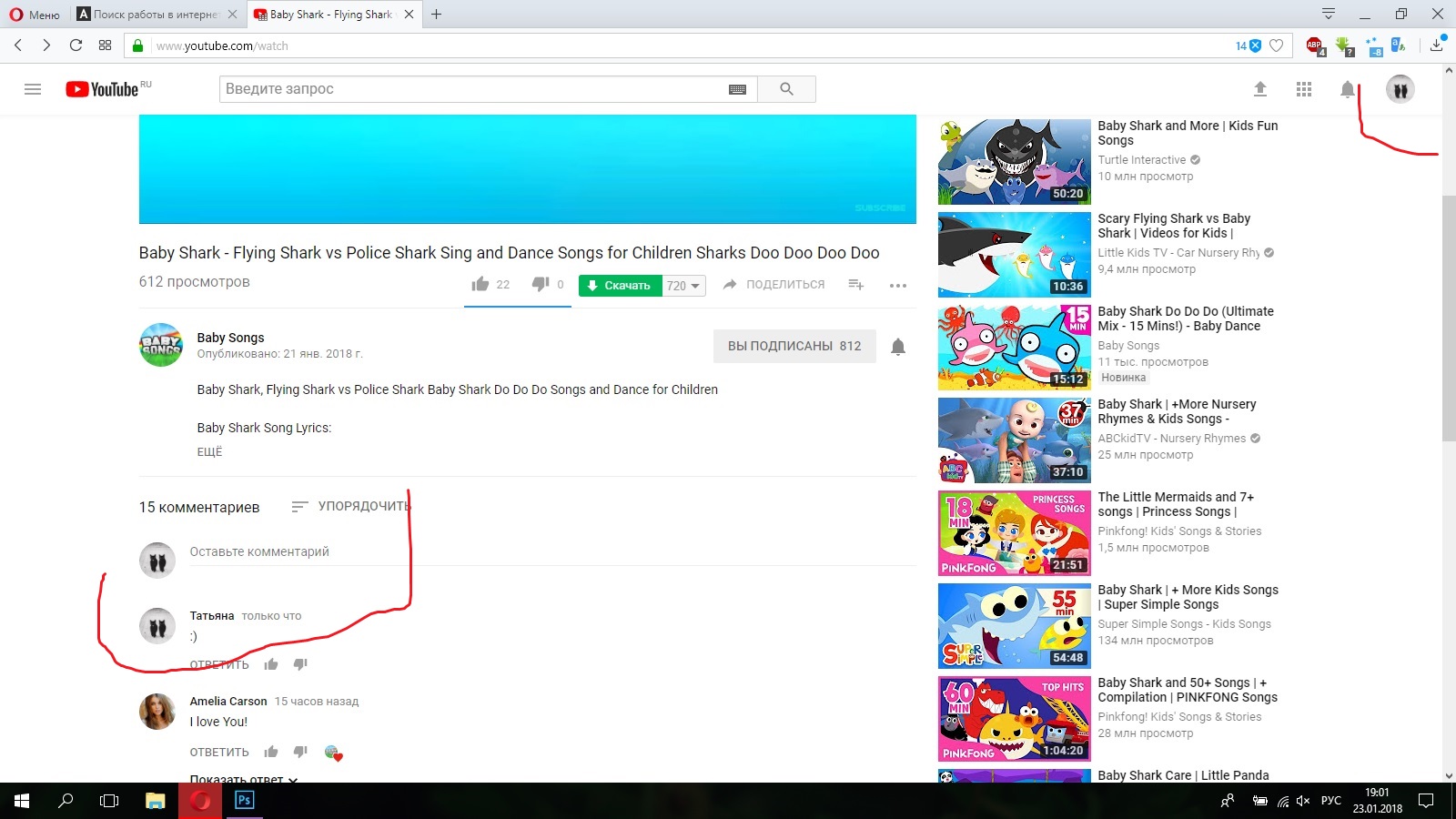Open the more actions three-dot menu
1456x819 pixels.
pos(898,286)
